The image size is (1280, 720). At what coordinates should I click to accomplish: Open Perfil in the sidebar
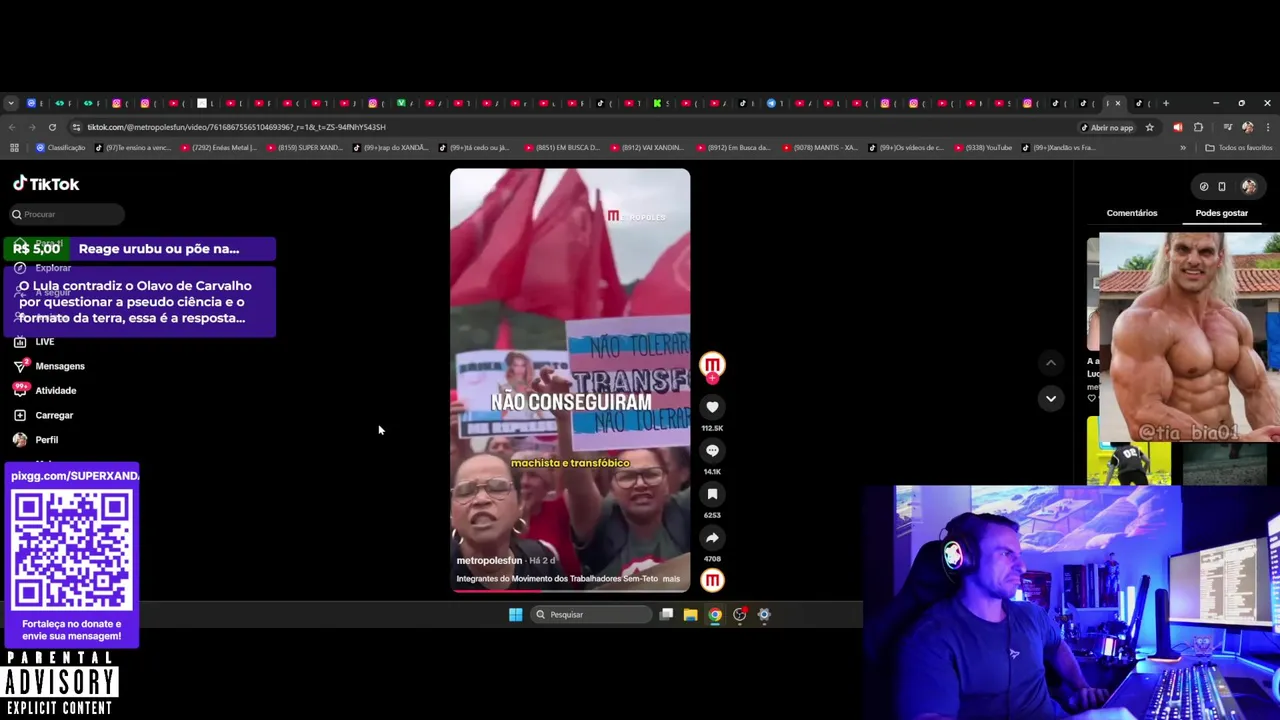click(x=35, y=440)
